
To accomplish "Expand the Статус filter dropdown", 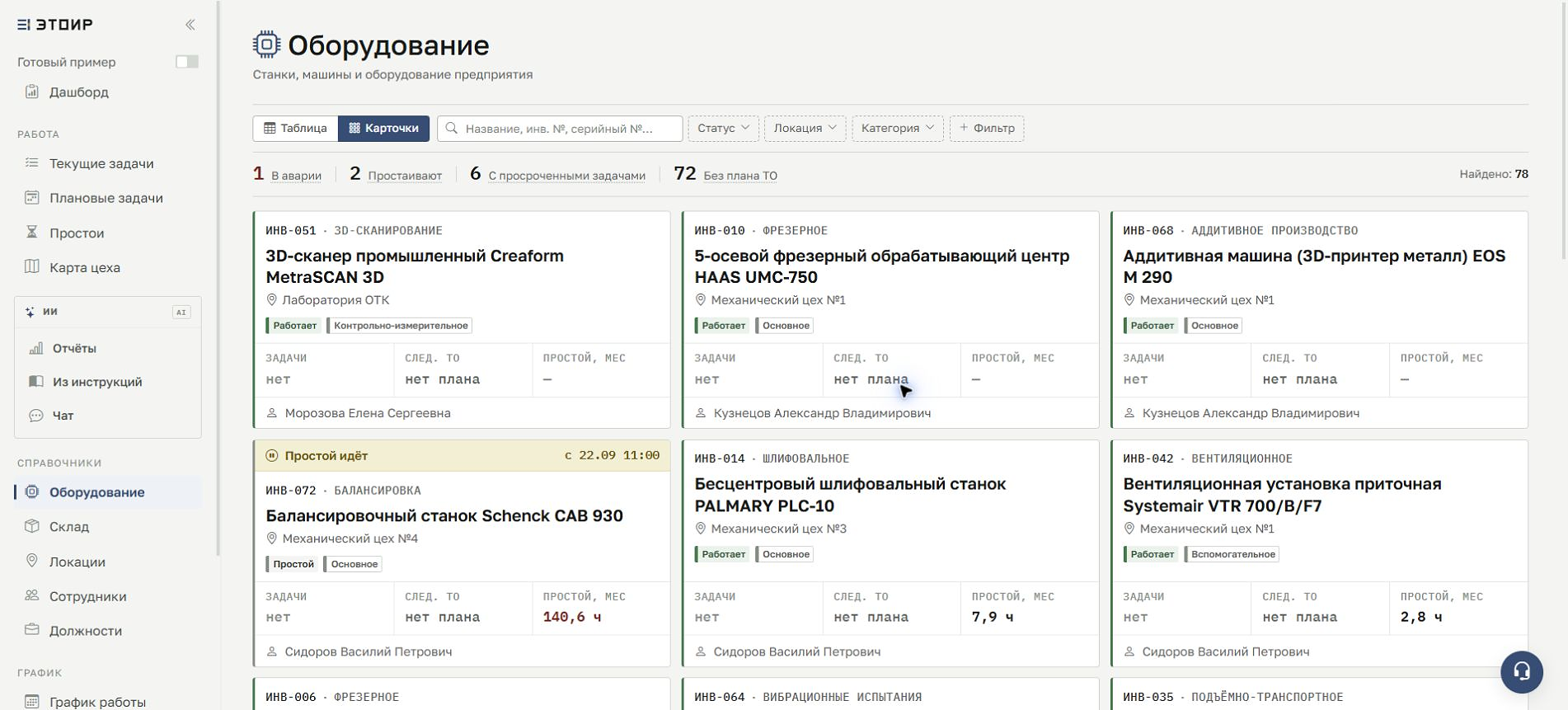I will pyautogui.click(x=723, y=129).
